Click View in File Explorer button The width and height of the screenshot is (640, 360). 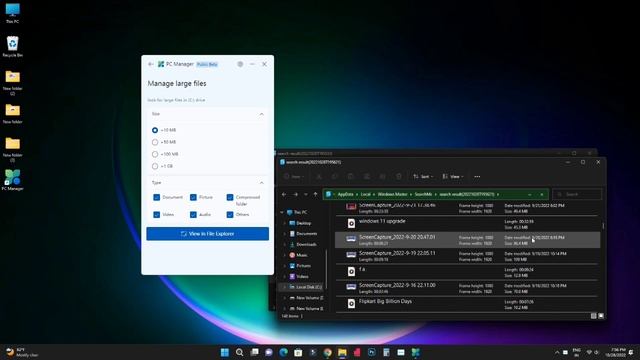click(x=207, y=234)
